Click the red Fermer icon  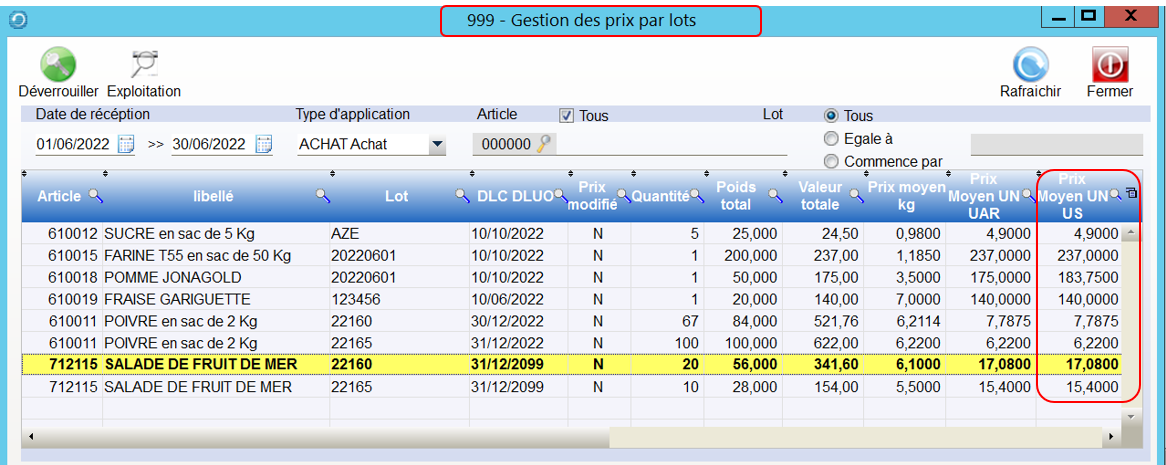click(x=1109, y=66)
